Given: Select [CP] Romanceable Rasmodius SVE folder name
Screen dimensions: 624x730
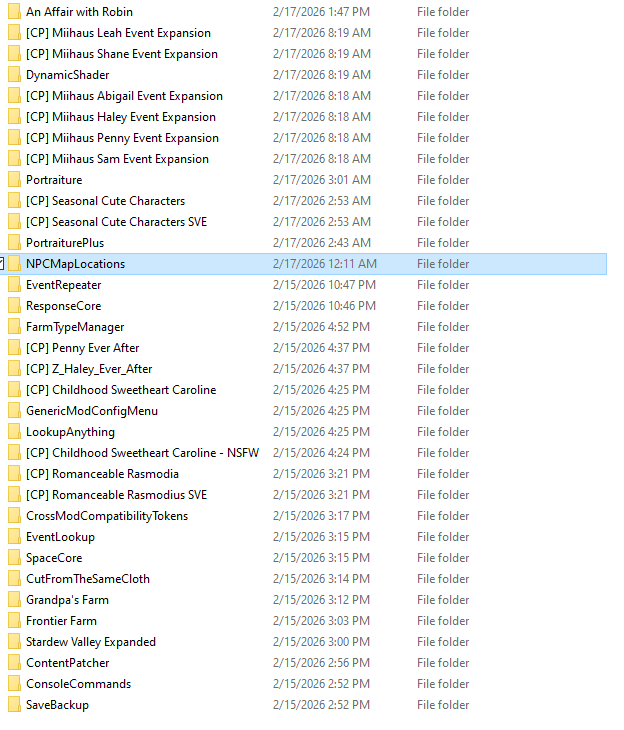Looking at the screenshot, I should 116,494.
